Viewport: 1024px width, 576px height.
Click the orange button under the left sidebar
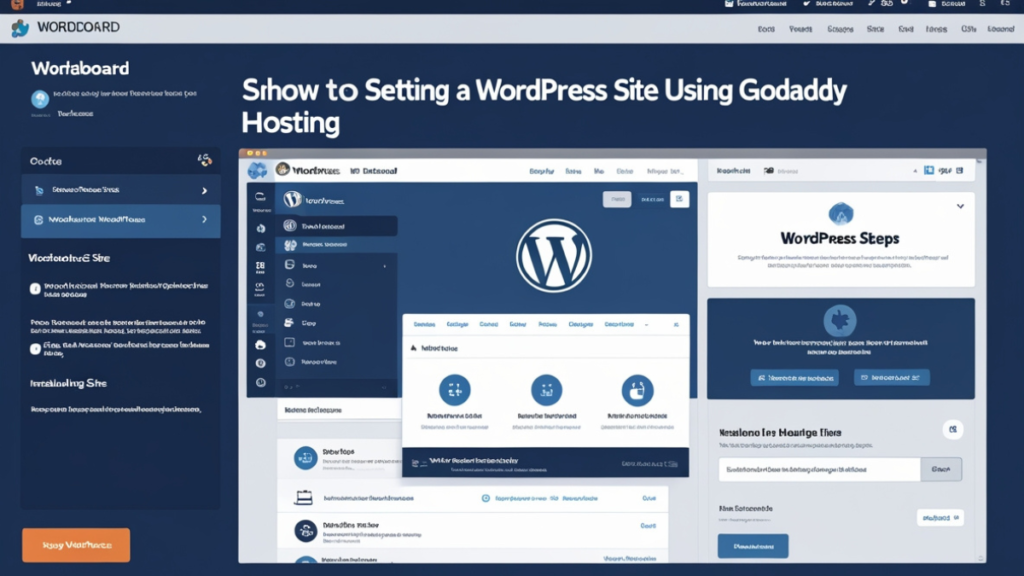pyautogui.click(x=76, y=545)
